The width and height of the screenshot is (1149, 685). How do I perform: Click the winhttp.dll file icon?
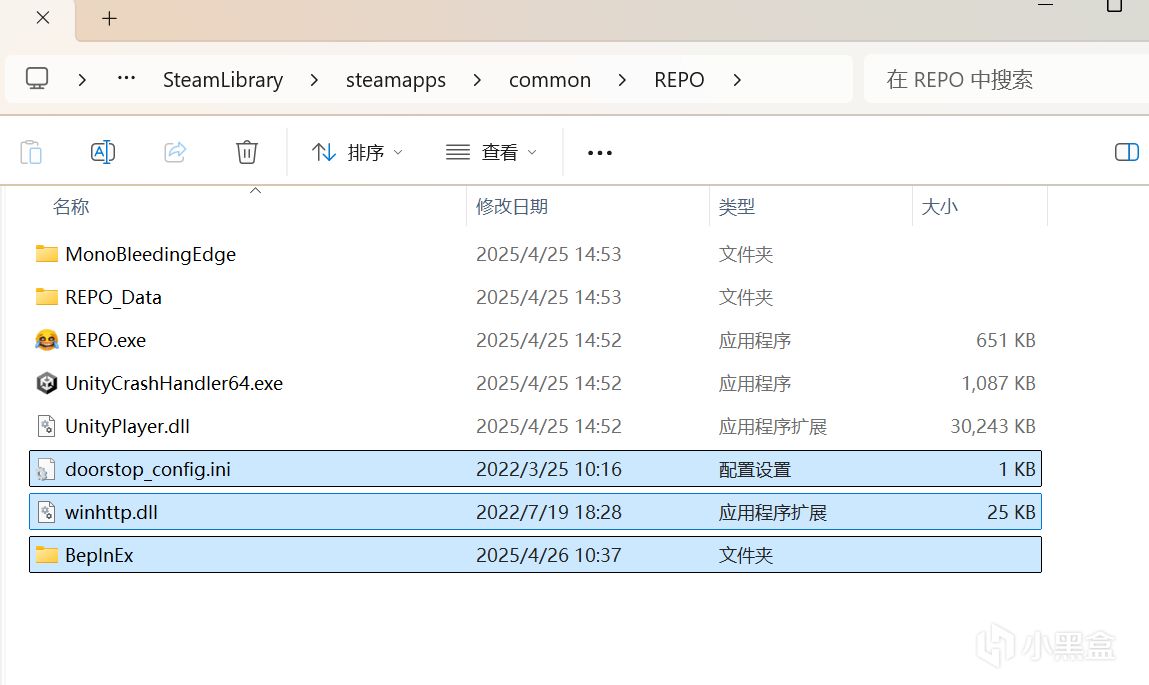(47, 512)
